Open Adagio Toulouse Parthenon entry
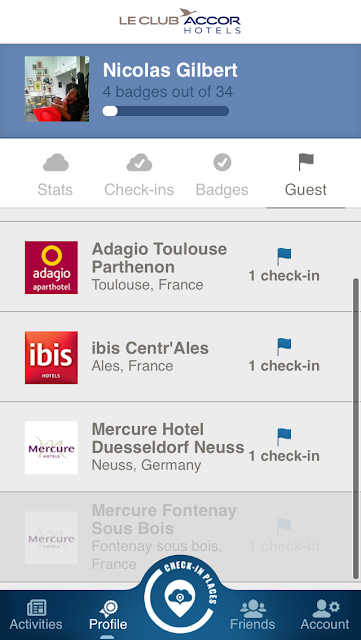This screenshot has height=640, width=361. 176,267
